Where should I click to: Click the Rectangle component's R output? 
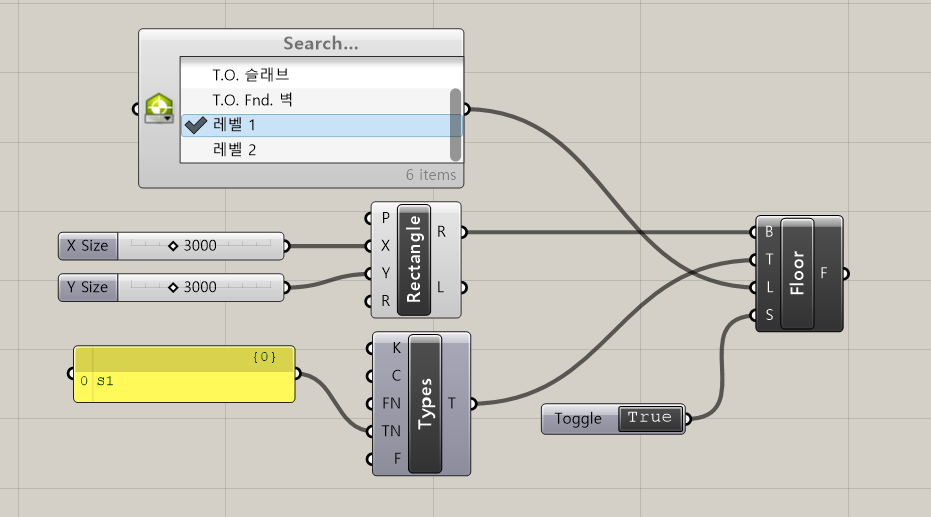442,232
